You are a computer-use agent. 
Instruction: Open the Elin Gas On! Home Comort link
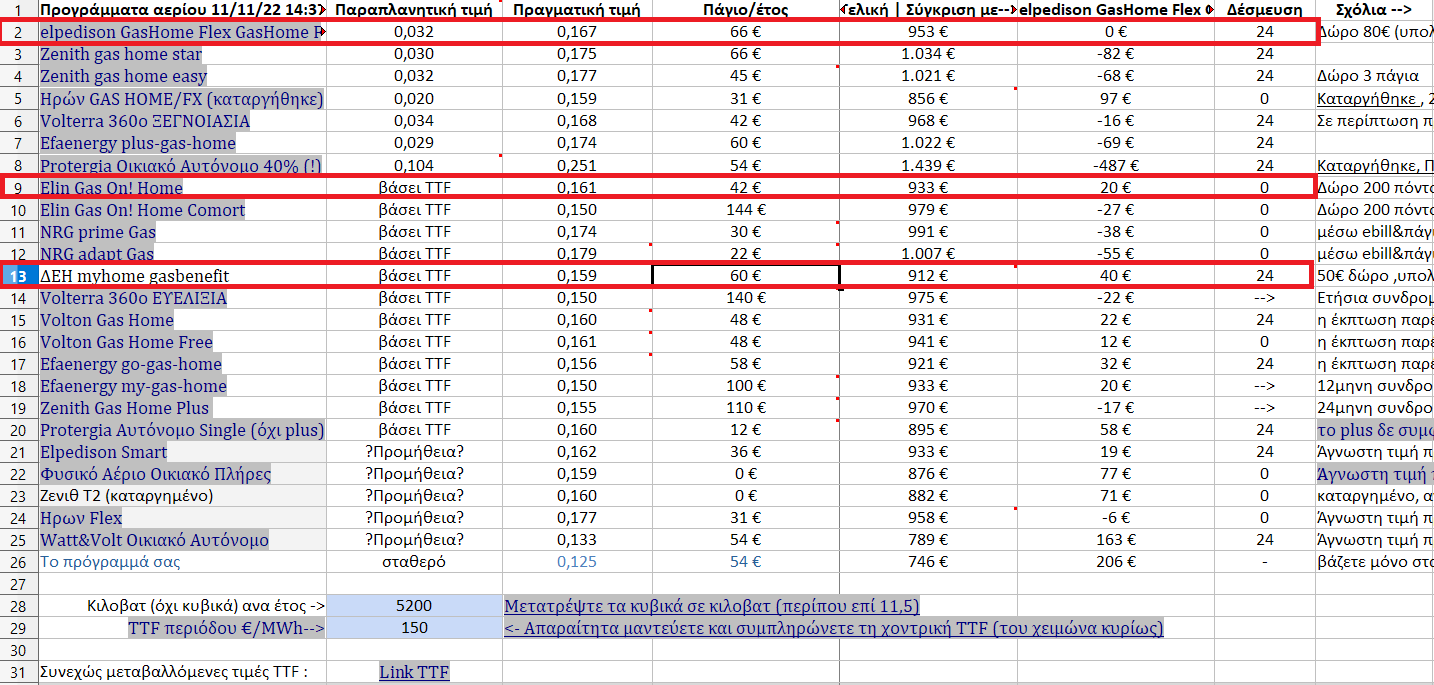[x=142, y=210]
